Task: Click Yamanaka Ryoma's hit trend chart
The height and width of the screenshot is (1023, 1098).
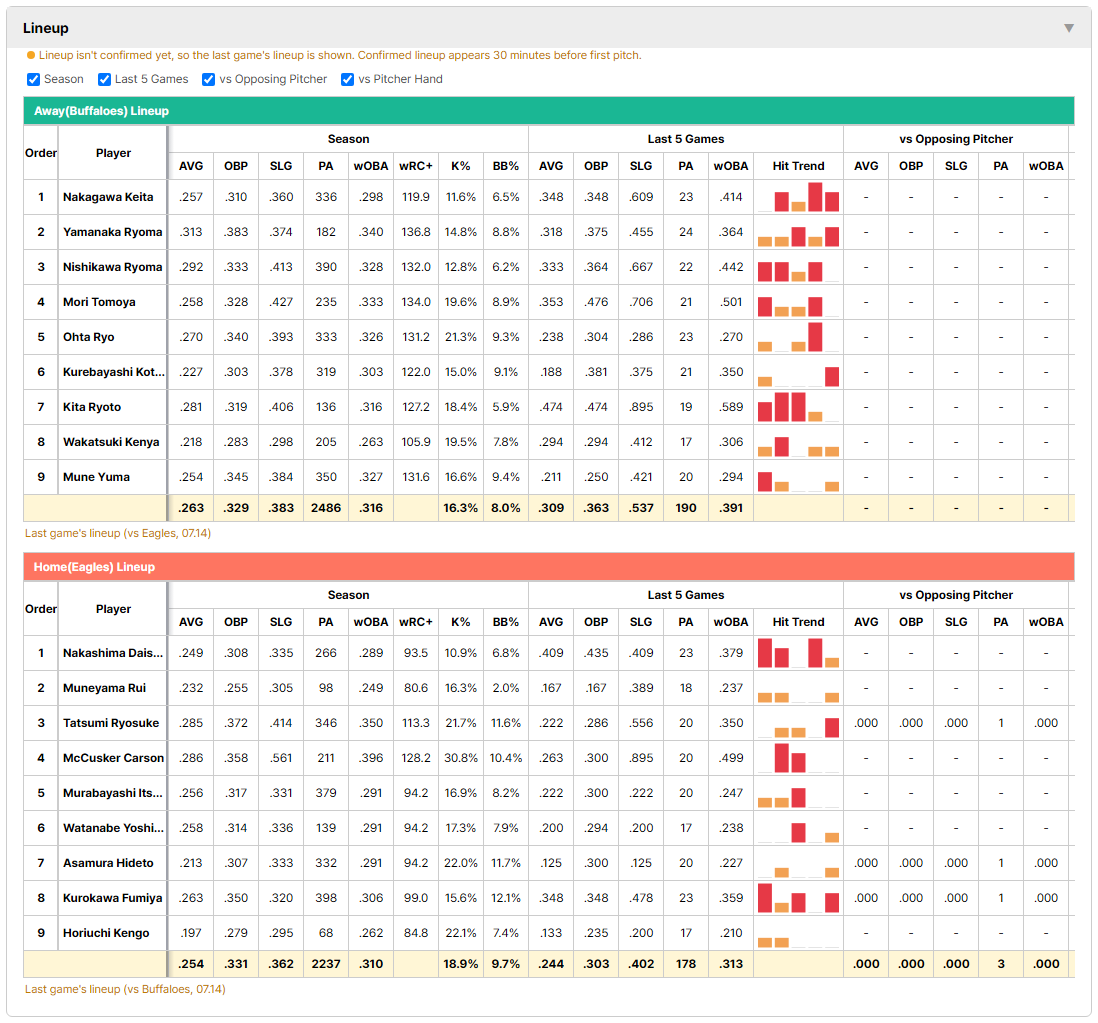Action: click(x=798, y=232)
